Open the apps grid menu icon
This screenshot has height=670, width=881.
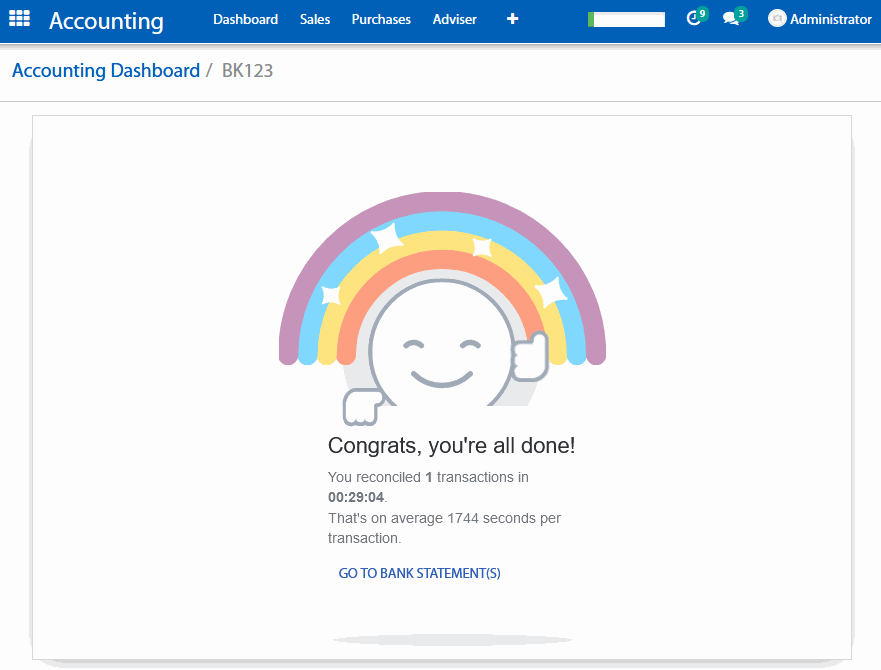(x=19, y=19)
